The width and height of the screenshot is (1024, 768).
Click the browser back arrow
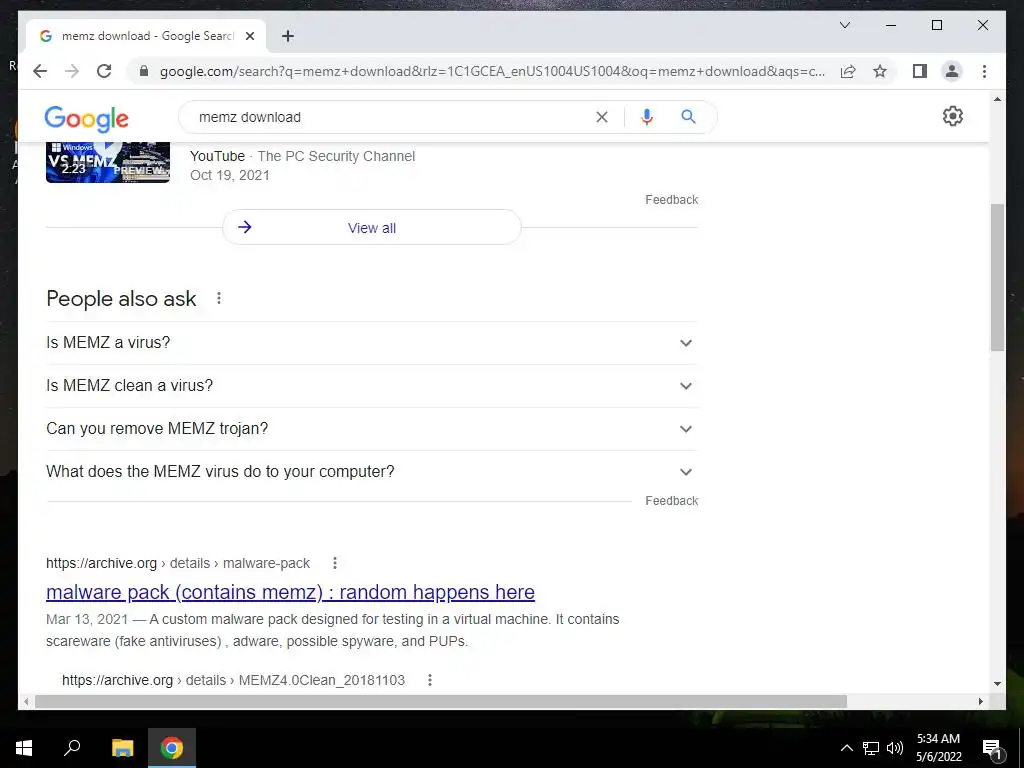(40, 71)
